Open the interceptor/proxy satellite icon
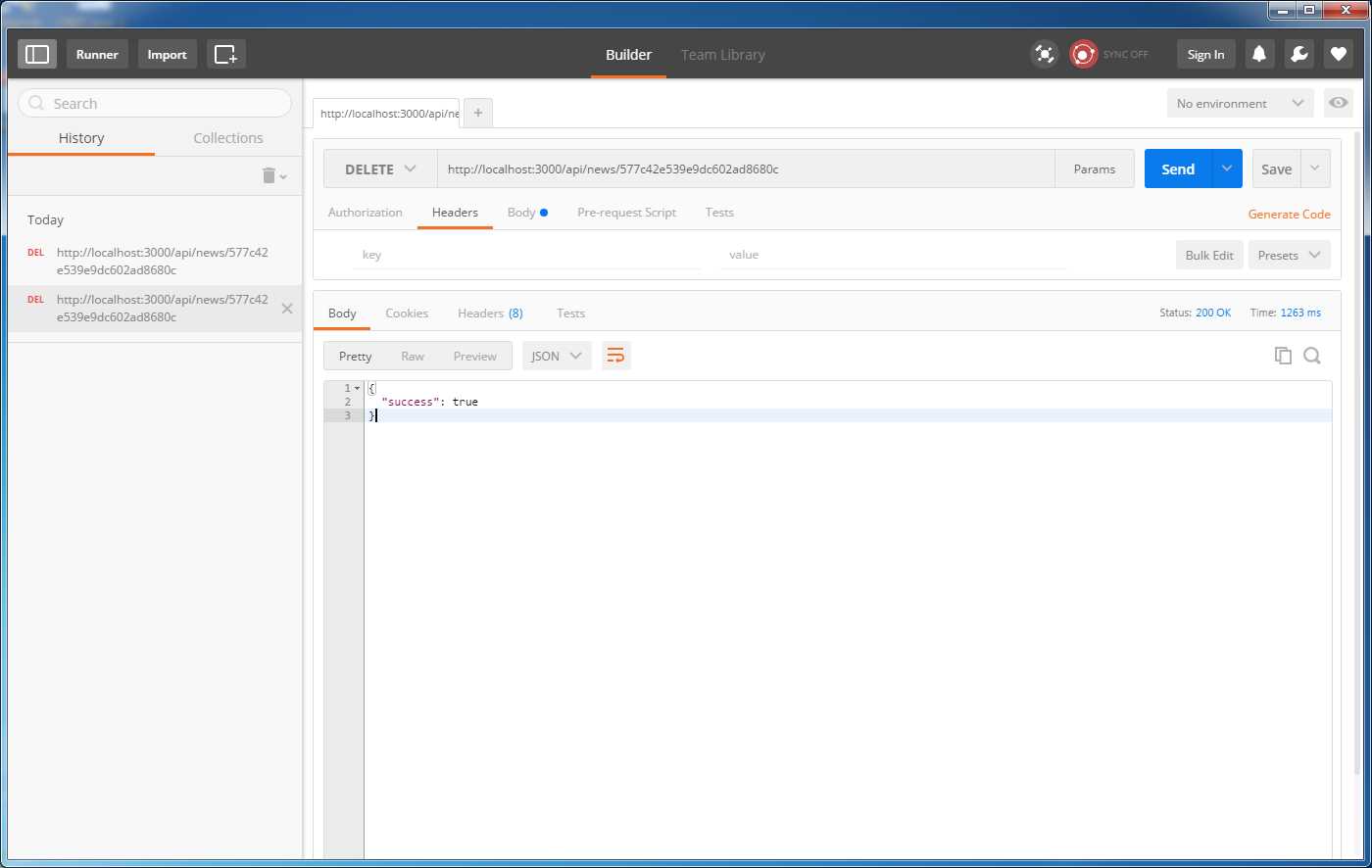1372x868 pixels. (x=1045, y=54)
